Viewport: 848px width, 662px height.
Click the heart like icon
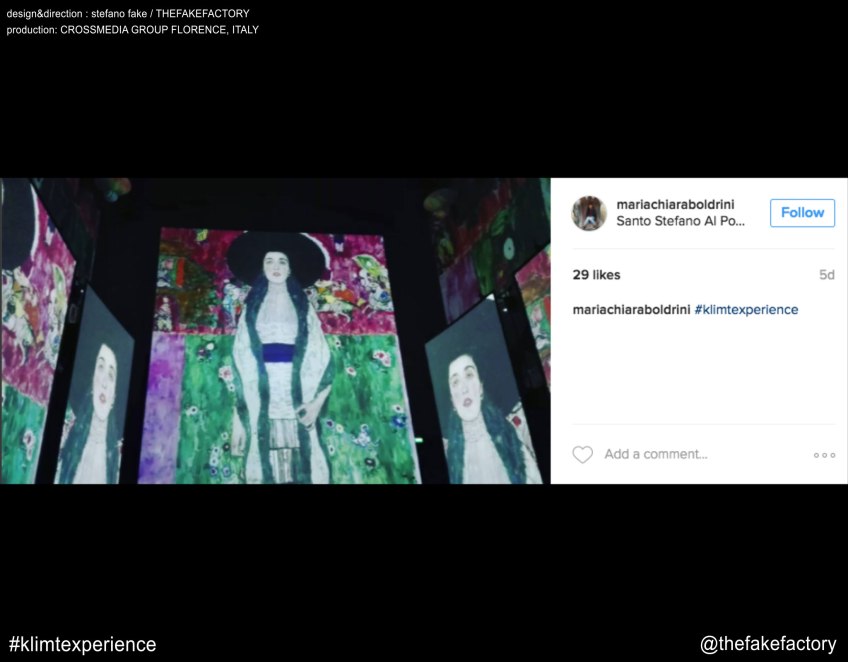pos(582,454)
